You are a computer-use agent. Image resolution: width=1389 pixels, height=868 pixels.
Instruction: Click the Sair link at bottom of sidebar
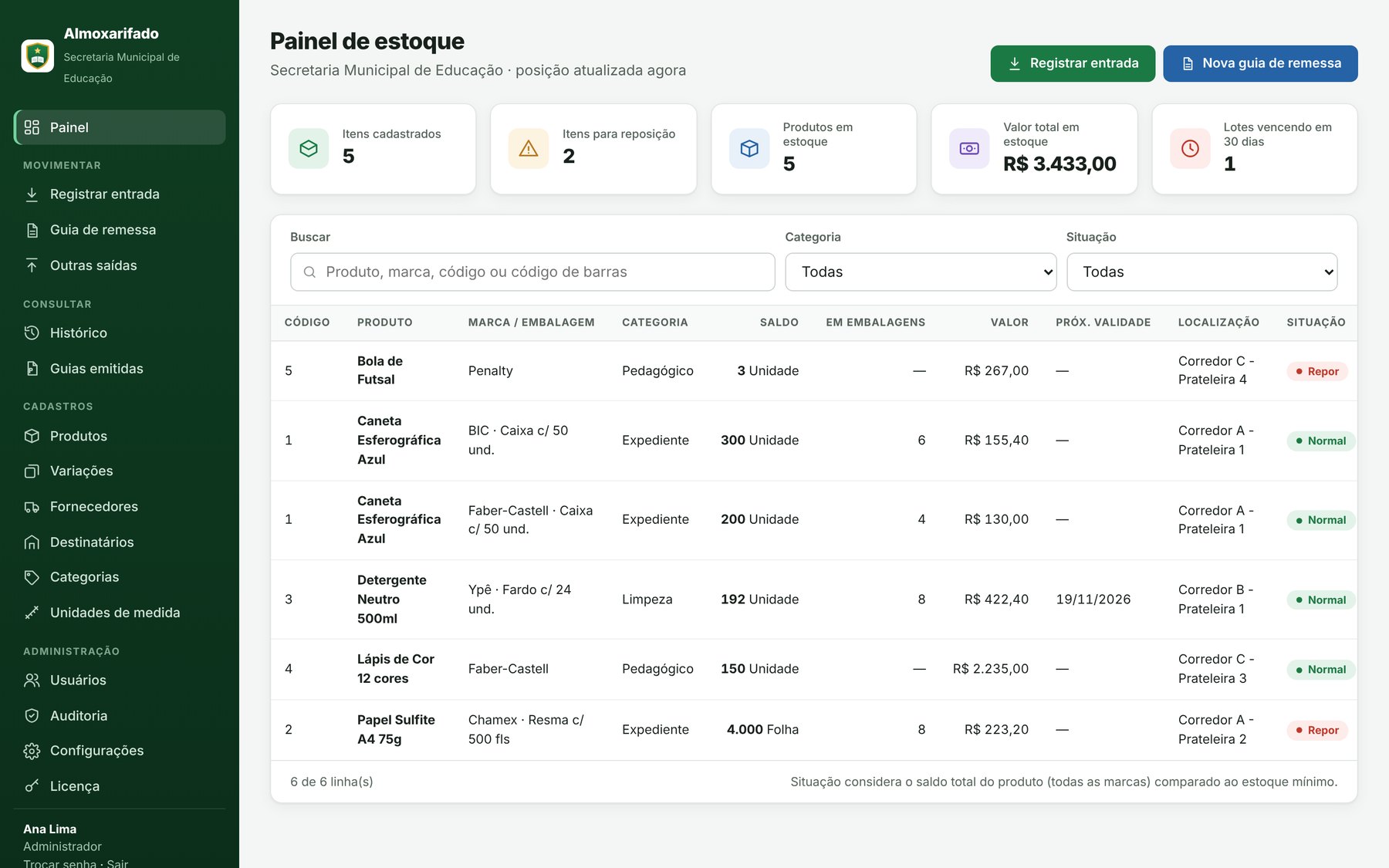point(117,863)
